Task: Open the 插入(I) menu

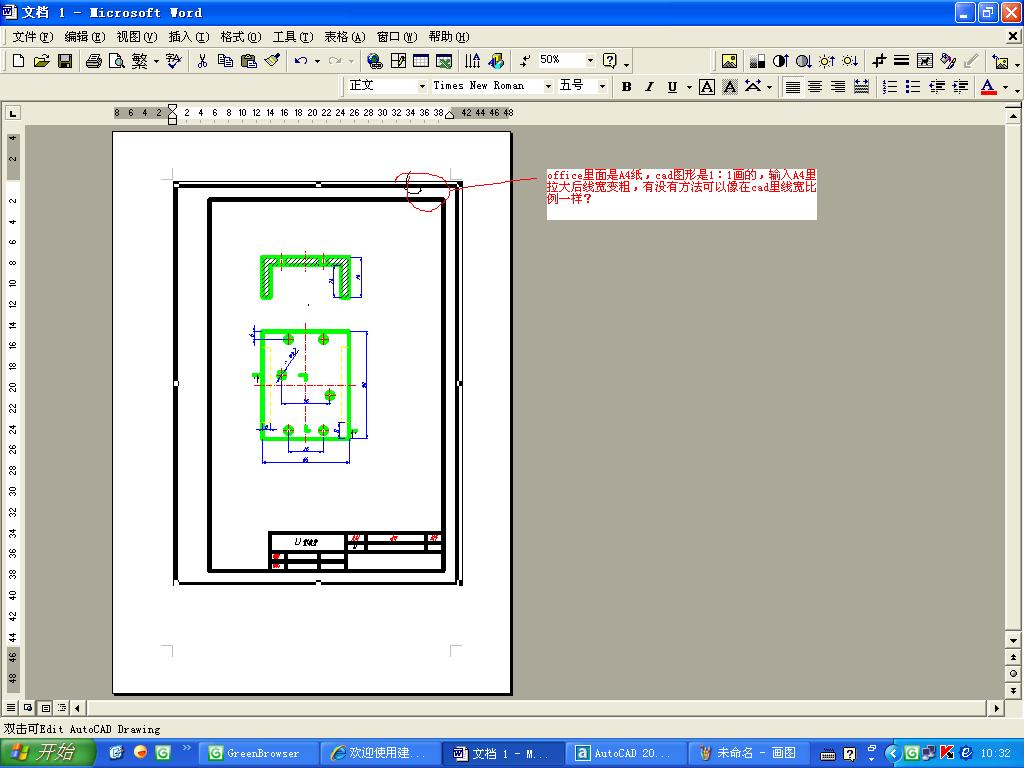Action: pos(189,37)
